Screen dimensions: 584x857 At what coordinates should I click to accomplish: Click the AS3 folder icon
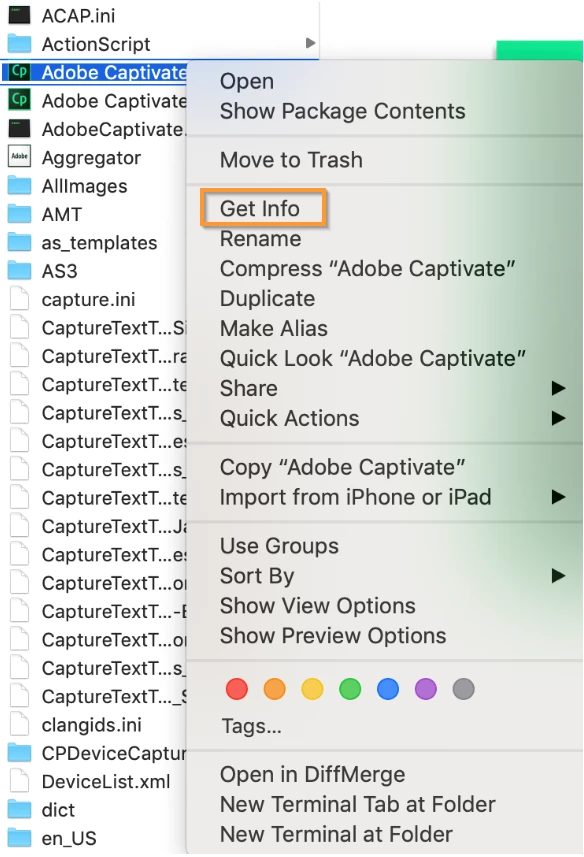pos(20,271)
